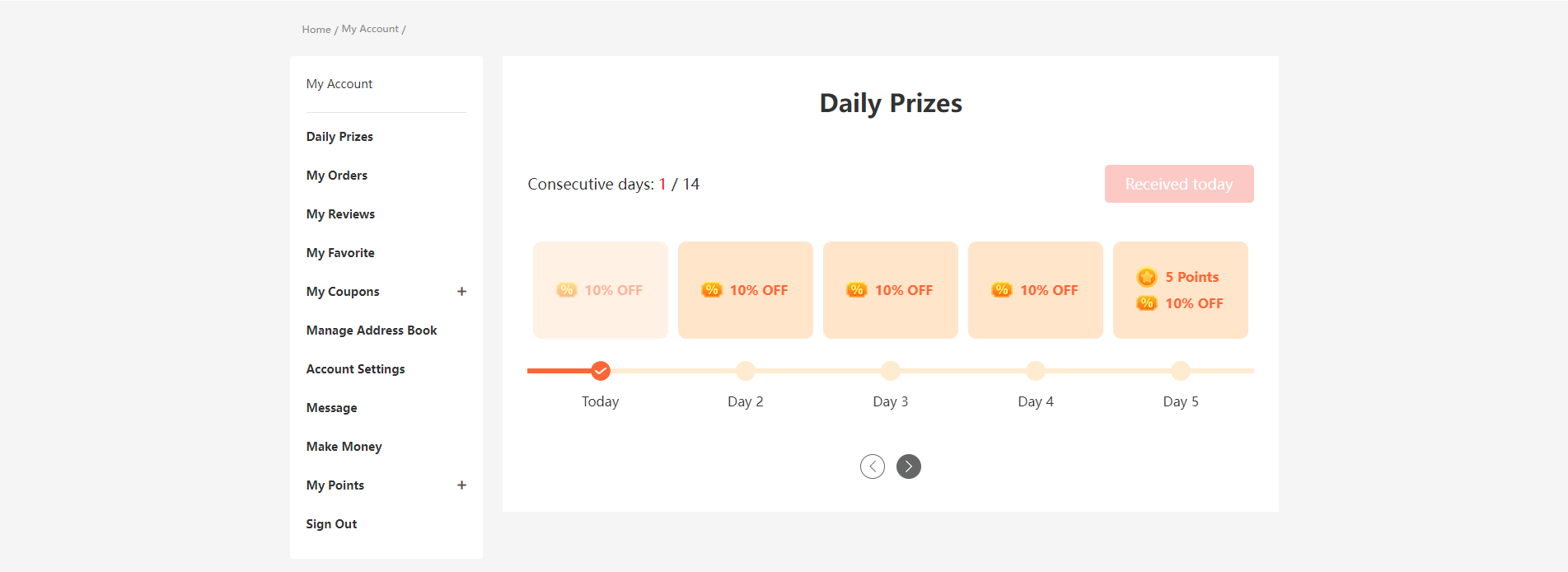
Task: Click the Received today button
Action: pos(1179,184)
